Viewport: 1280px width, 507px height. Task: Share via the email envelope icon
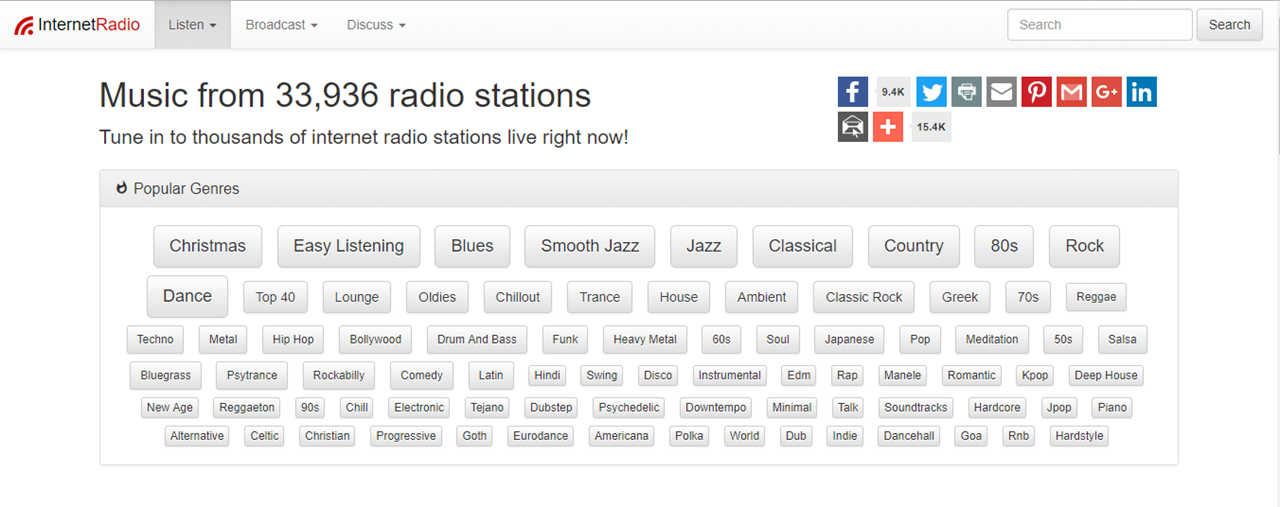[1001, 92]
